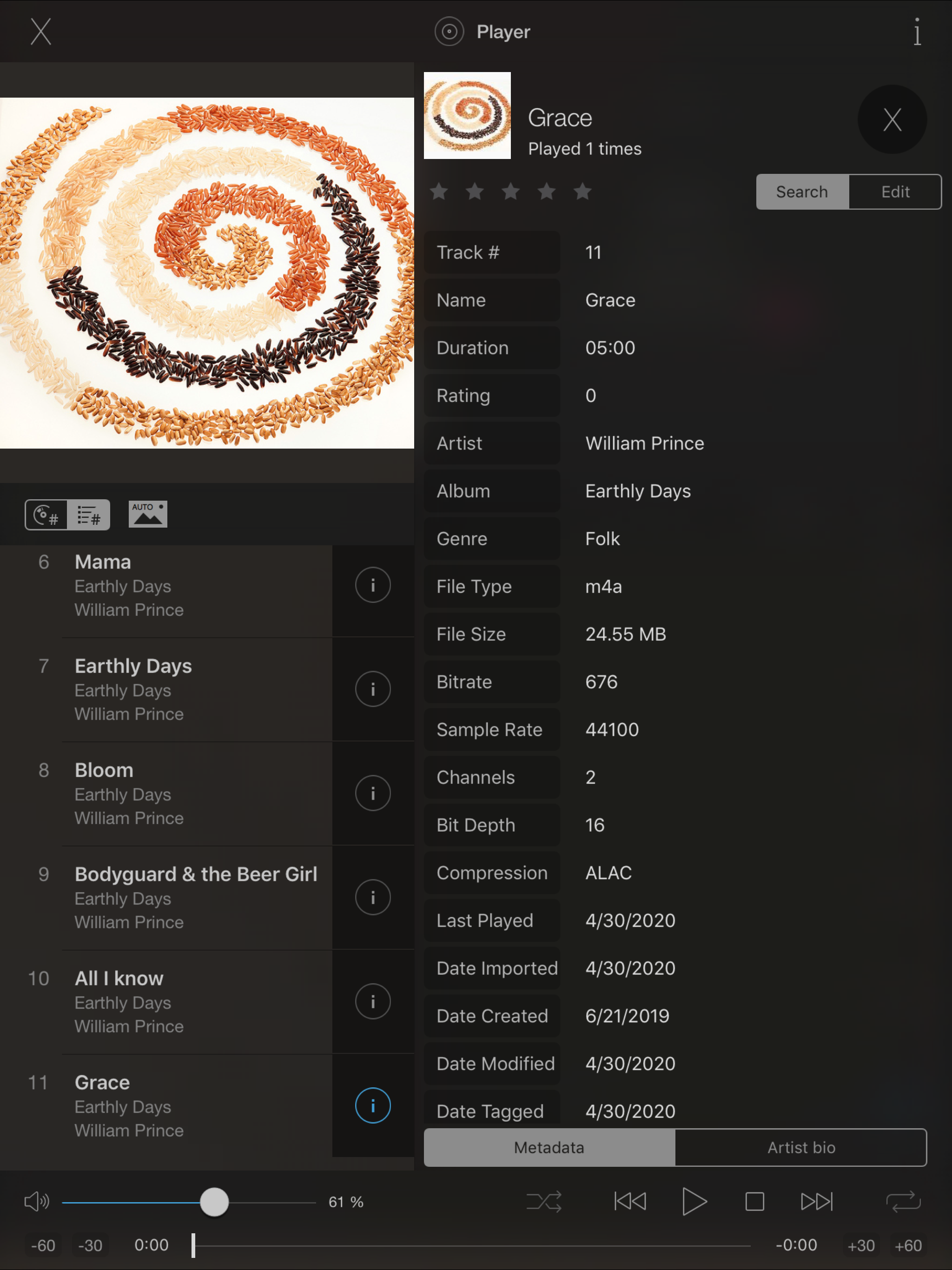The height and width of the screenshot is (1270, 952).
Task: Toggle shuffle playback mode
Action: (544, 1201)
